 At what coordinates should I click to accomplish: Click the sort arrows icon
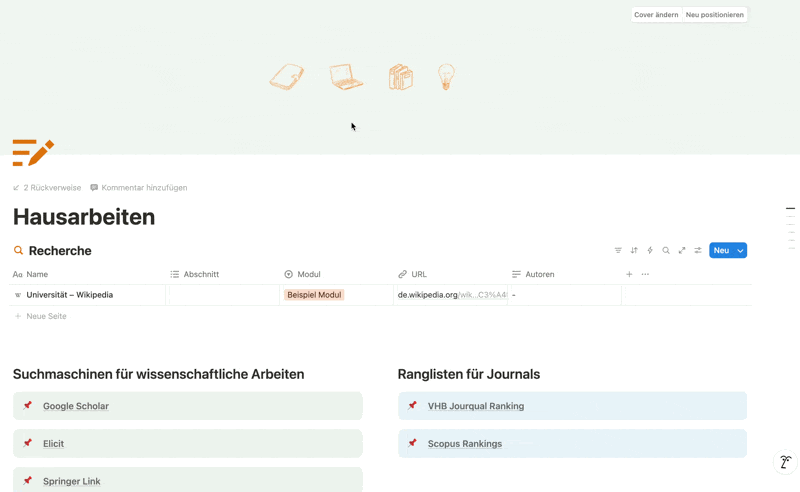pos(634,251)
